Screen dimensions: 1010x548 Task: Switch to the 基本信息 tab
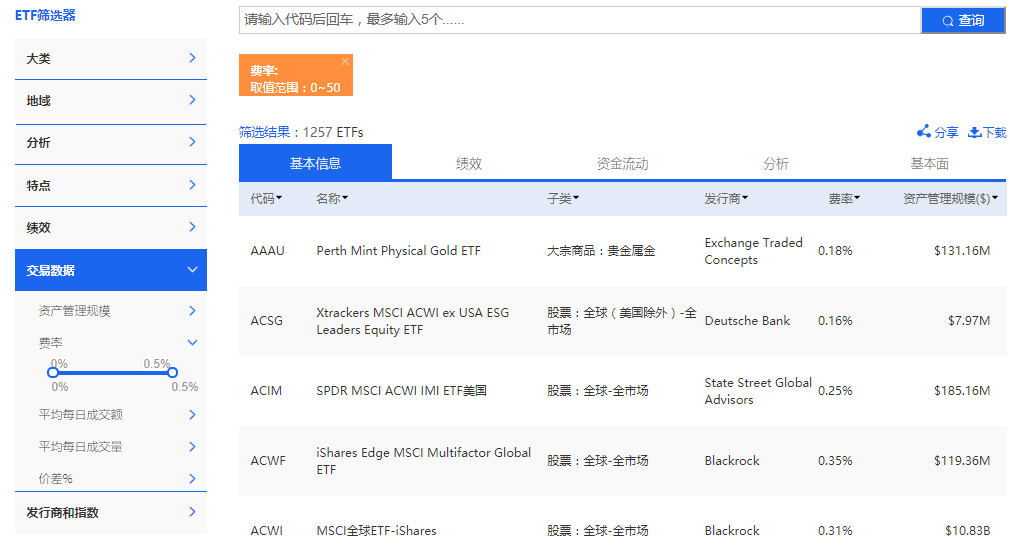[x=315, y=164]
